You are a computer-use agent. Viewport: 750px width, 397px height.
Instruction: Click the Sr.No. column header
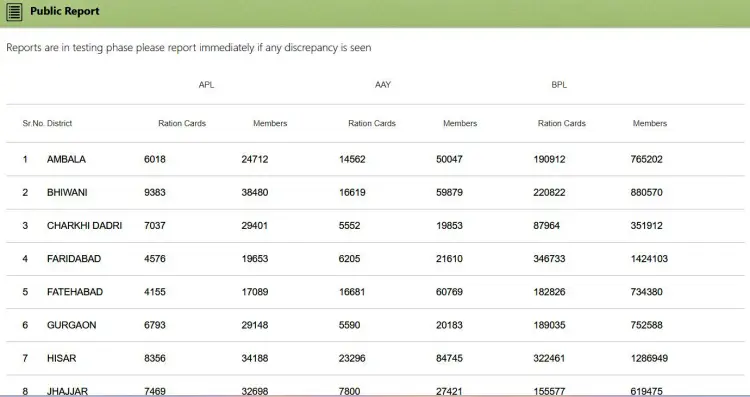click(33, 123)
